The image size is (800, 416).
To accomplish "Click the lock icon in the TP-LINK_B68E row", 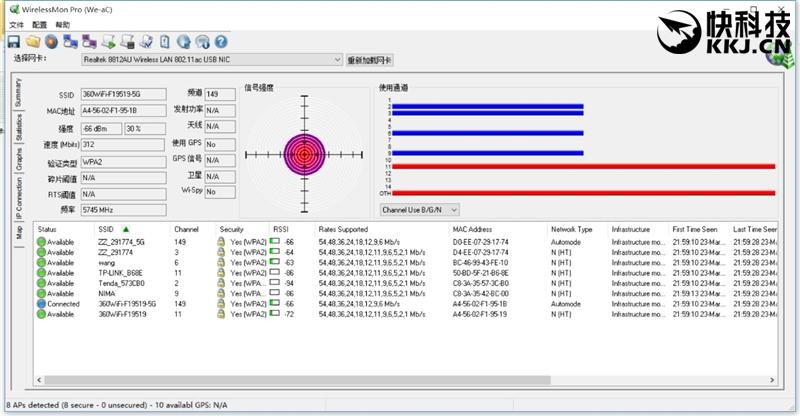I will click(x=221, y=273).
